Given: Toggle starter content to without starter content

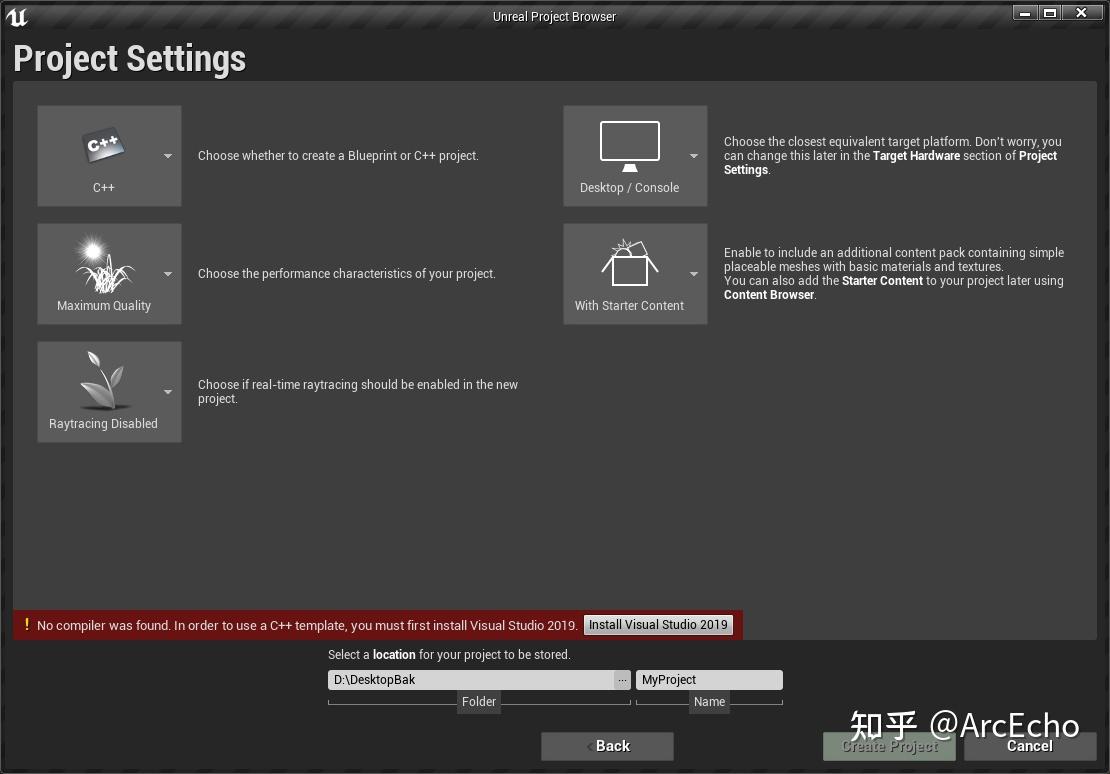Looking at the screenshot, I should [x=694, y=273].
